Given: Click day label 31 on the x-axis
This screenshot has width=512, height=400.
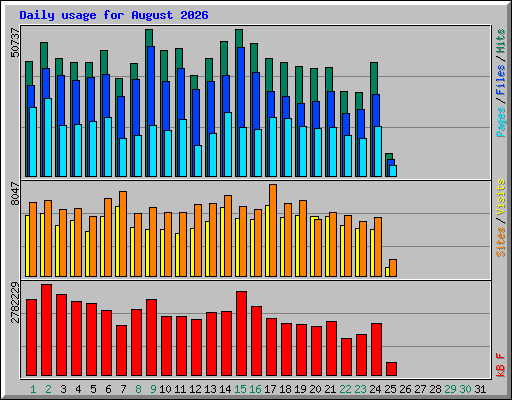Looking at the screenshot, I should [480, 389].
